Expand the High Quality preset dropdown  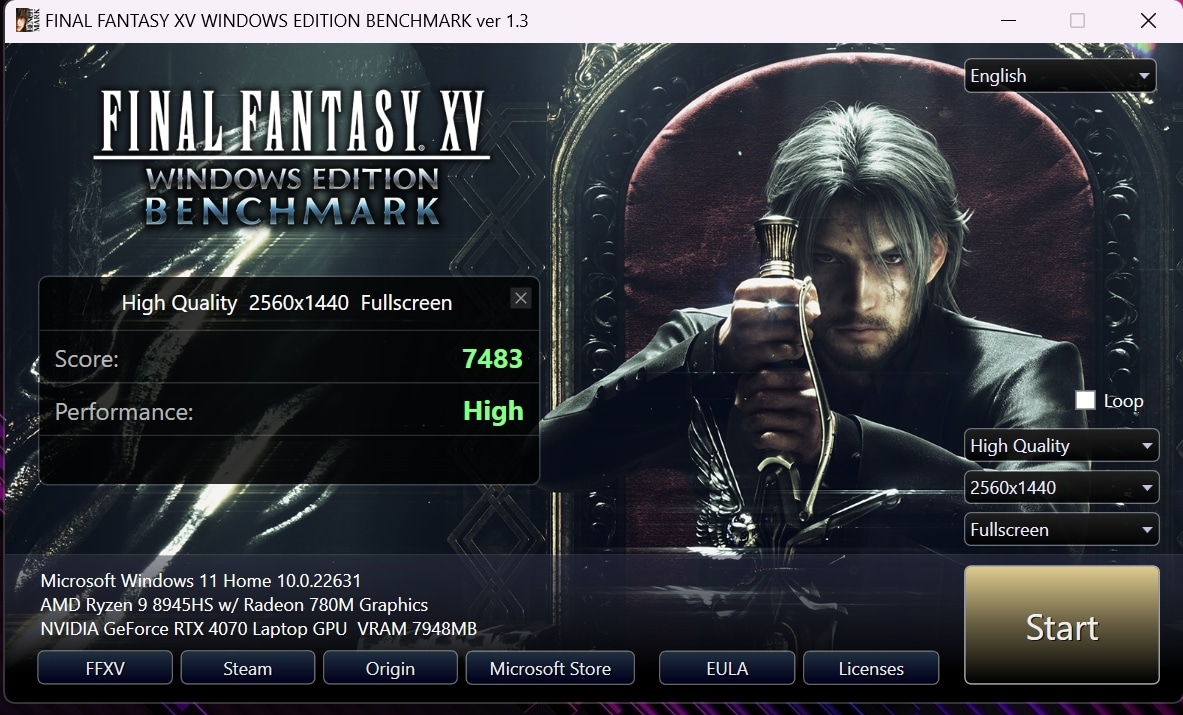[x=1061, y=446]
